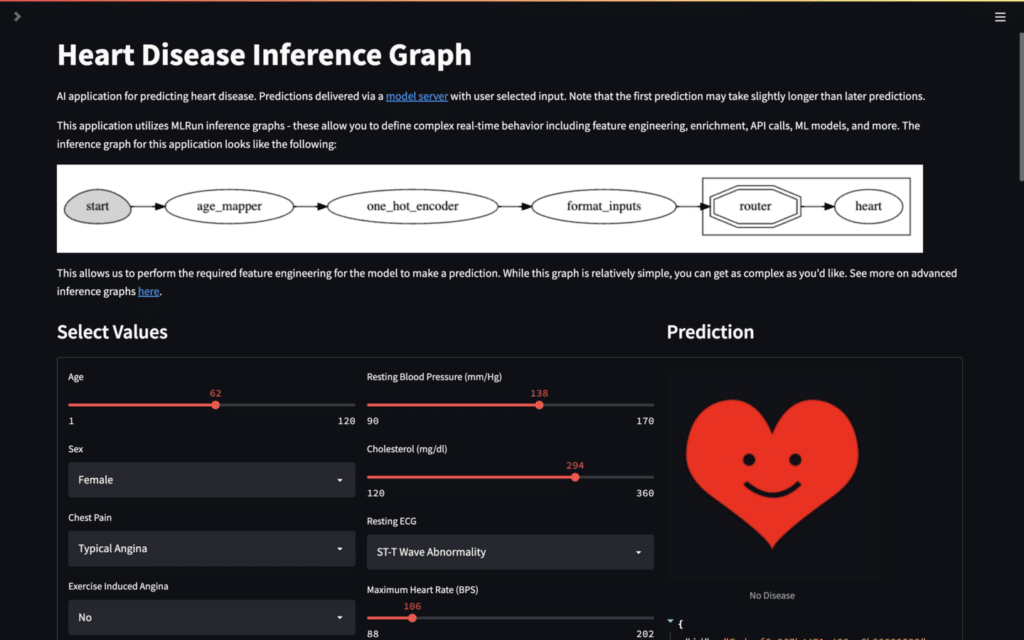Click the page vertical scrollbar

click(x=1021, y=106)
